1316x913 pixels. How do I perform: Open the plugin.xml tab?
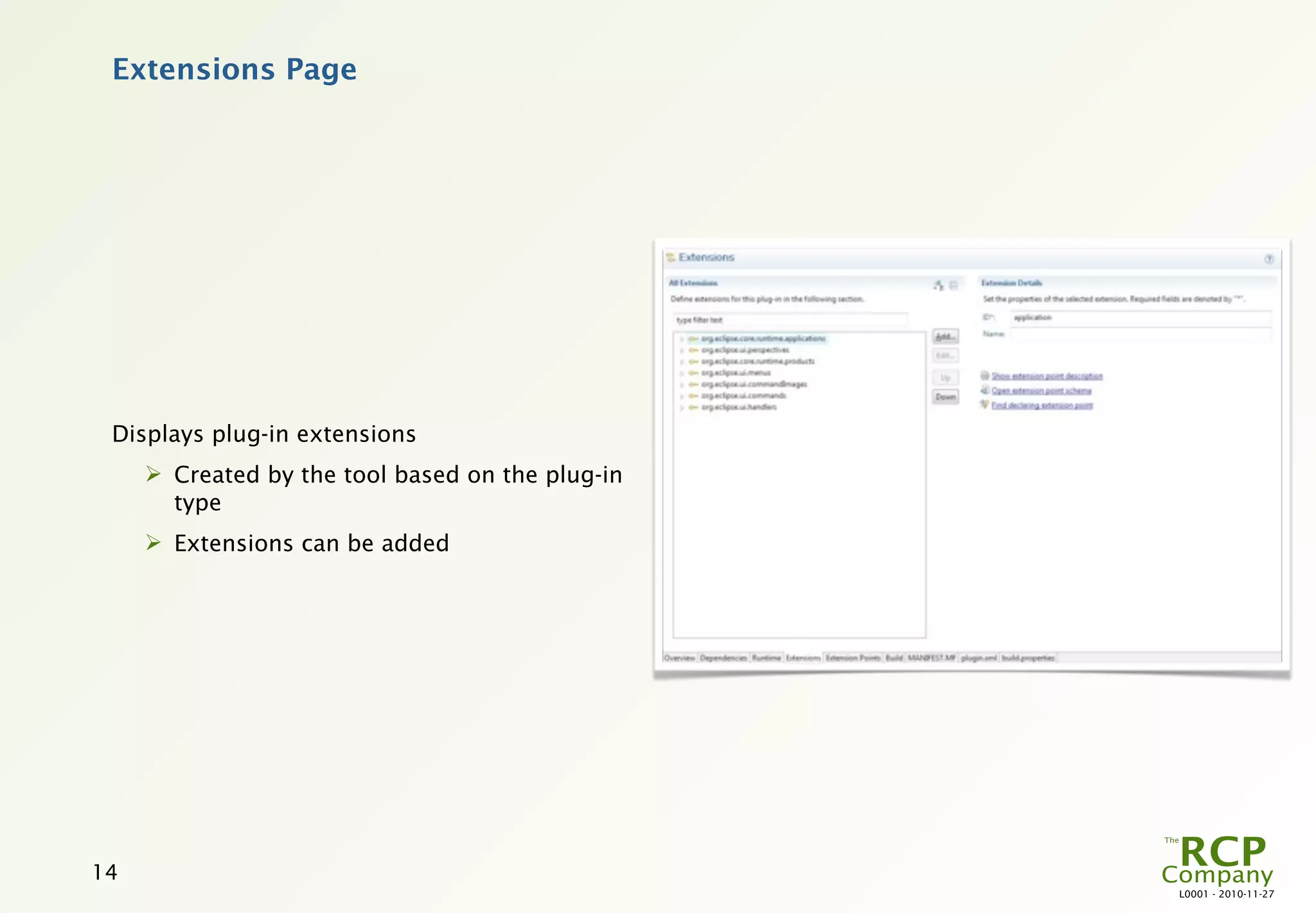click(x=979, y=658)
